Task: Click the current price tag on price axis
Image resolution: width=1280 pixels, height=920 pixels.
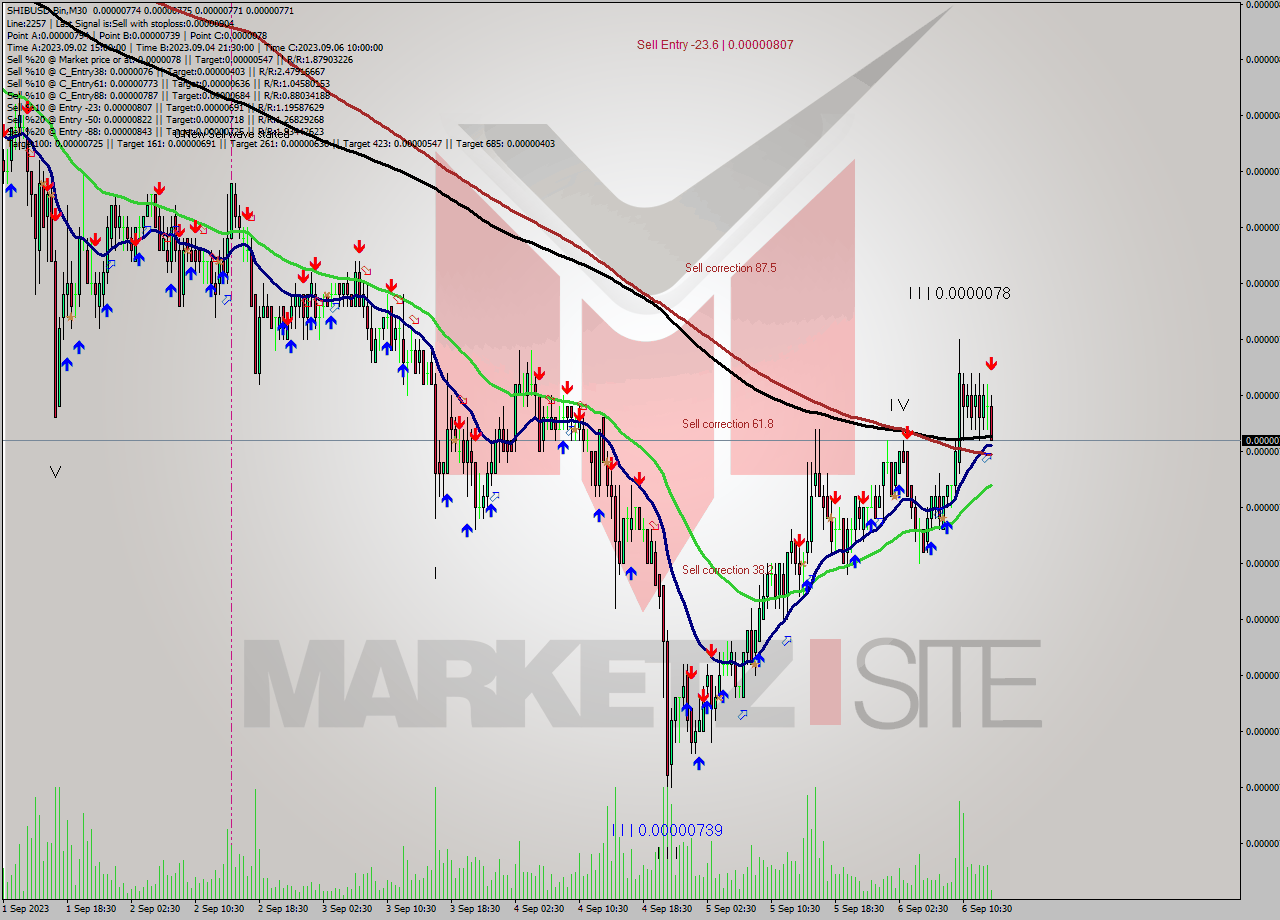Action: tap(1260, 440)
